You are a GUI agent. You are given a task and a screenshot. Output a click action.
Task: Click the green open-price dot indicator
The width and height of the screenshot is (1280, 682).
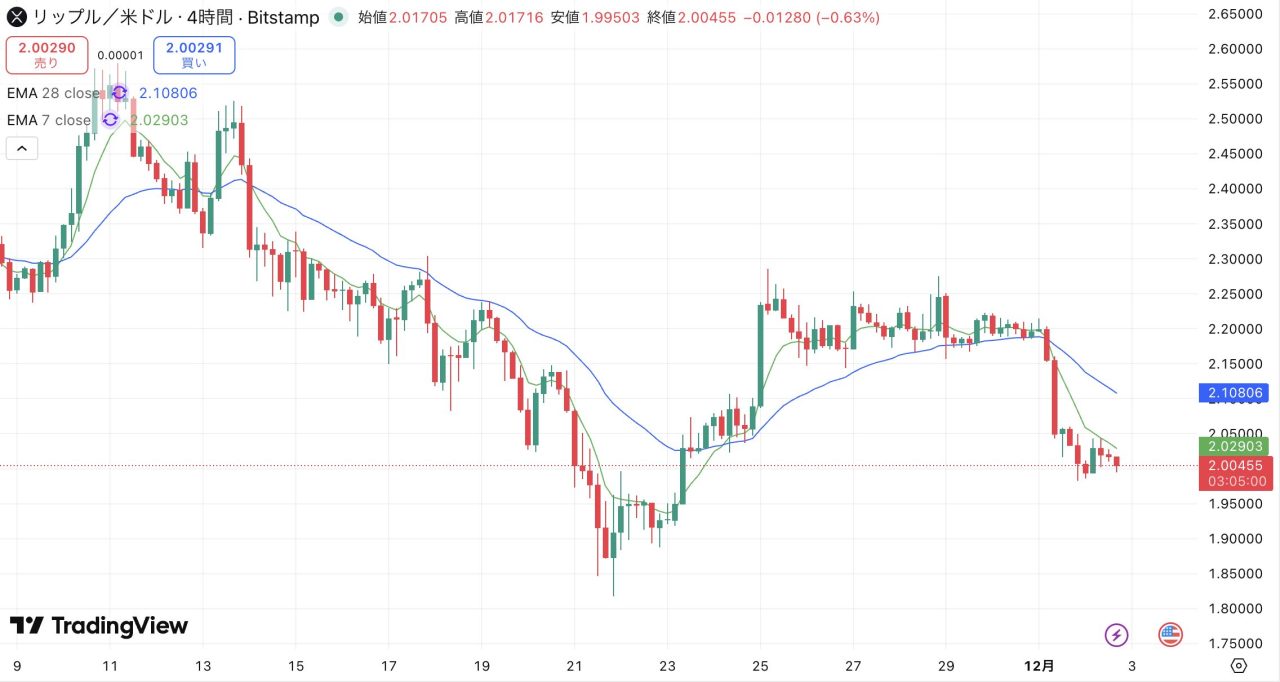[x=338, y=17]
